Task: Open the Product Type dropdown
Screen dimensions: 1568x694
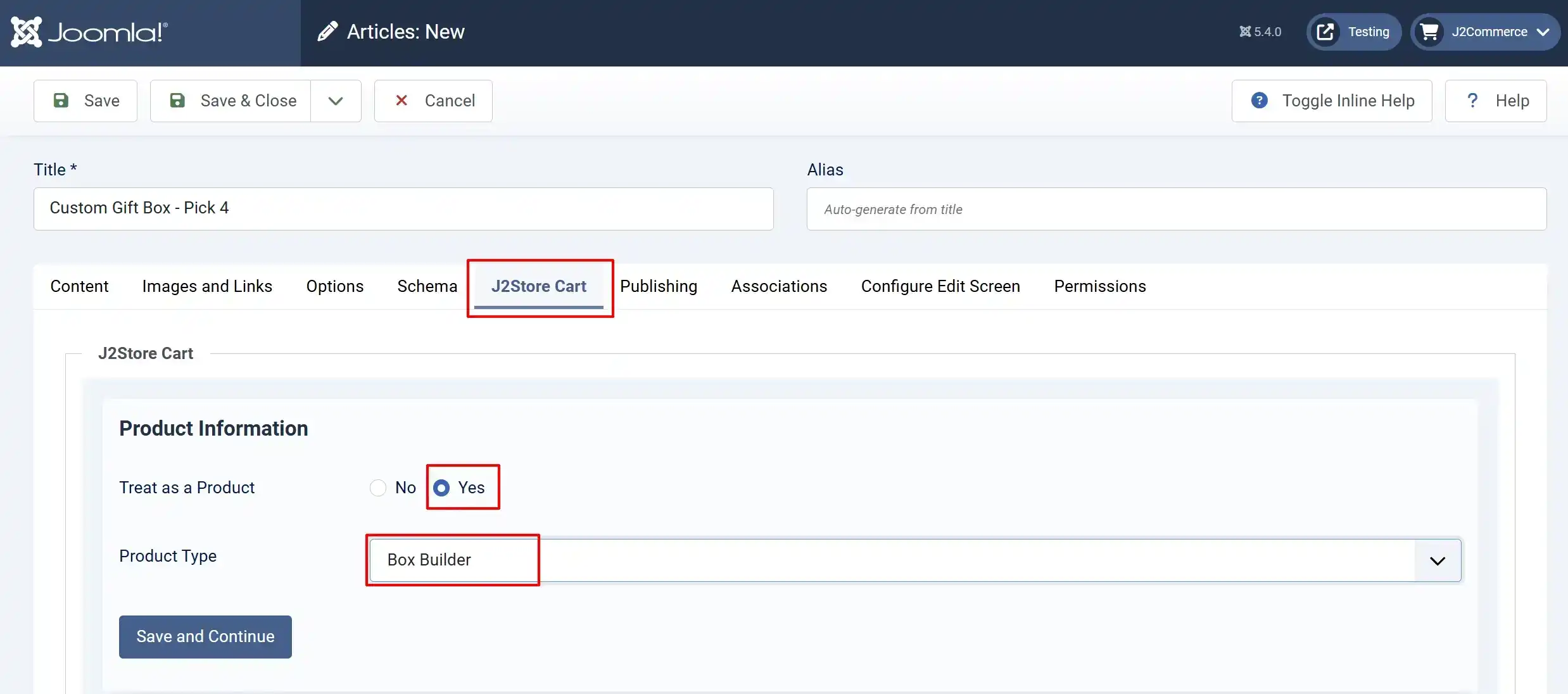Action: (915, 560)
